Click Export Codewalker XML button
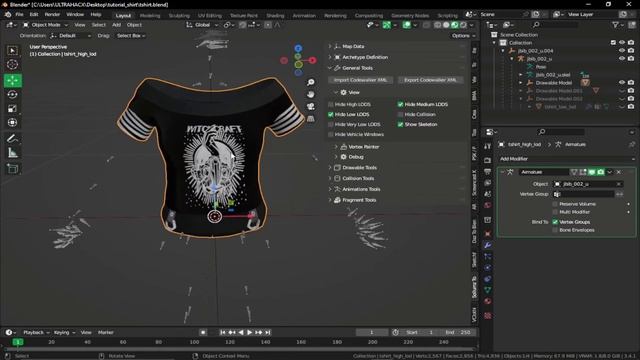This screenshot has height=360, width=640. tap(430, 80)
